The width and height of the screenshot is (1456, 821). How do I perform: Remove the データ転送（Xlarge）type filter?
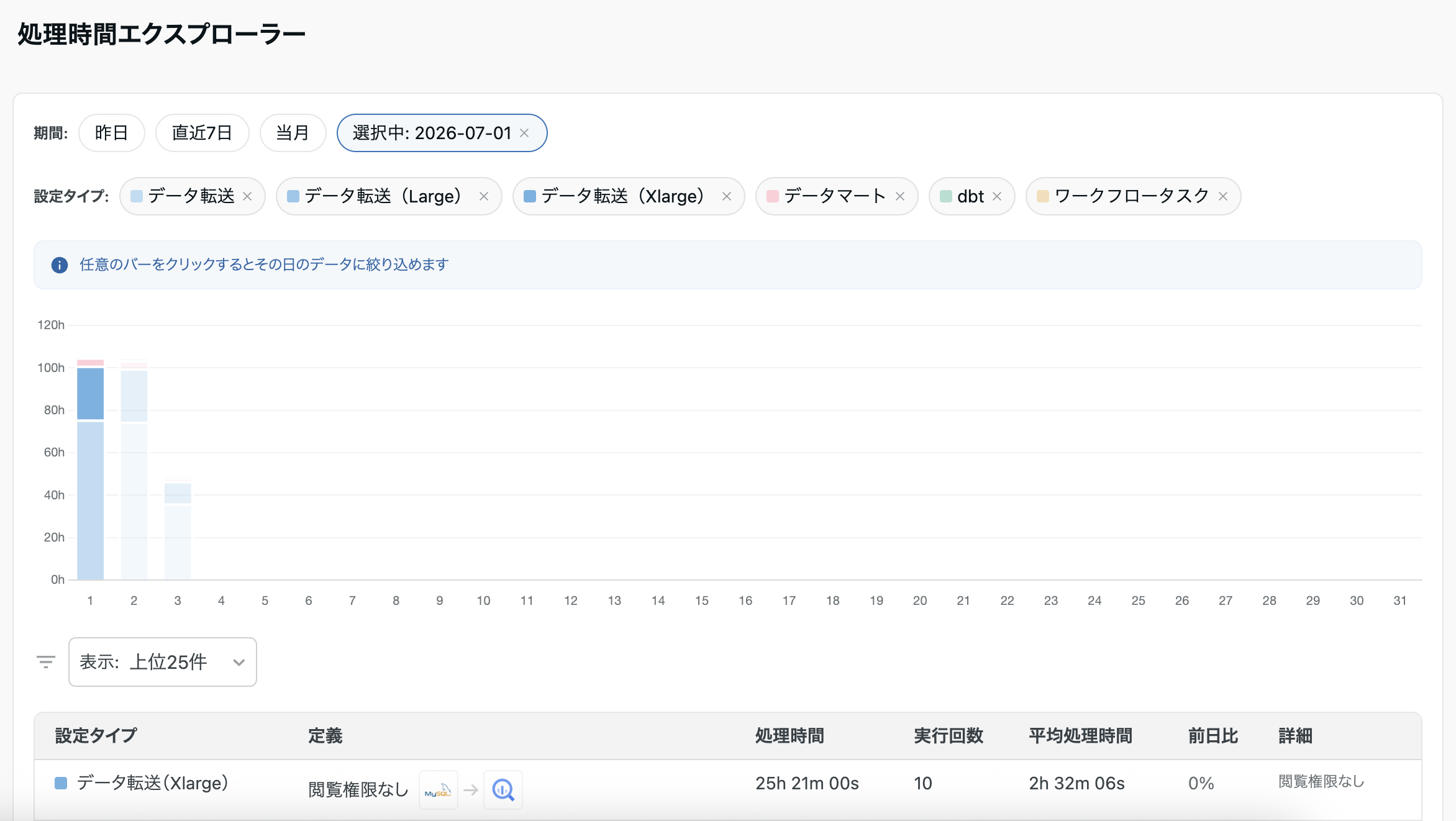(x=727, y=196)
